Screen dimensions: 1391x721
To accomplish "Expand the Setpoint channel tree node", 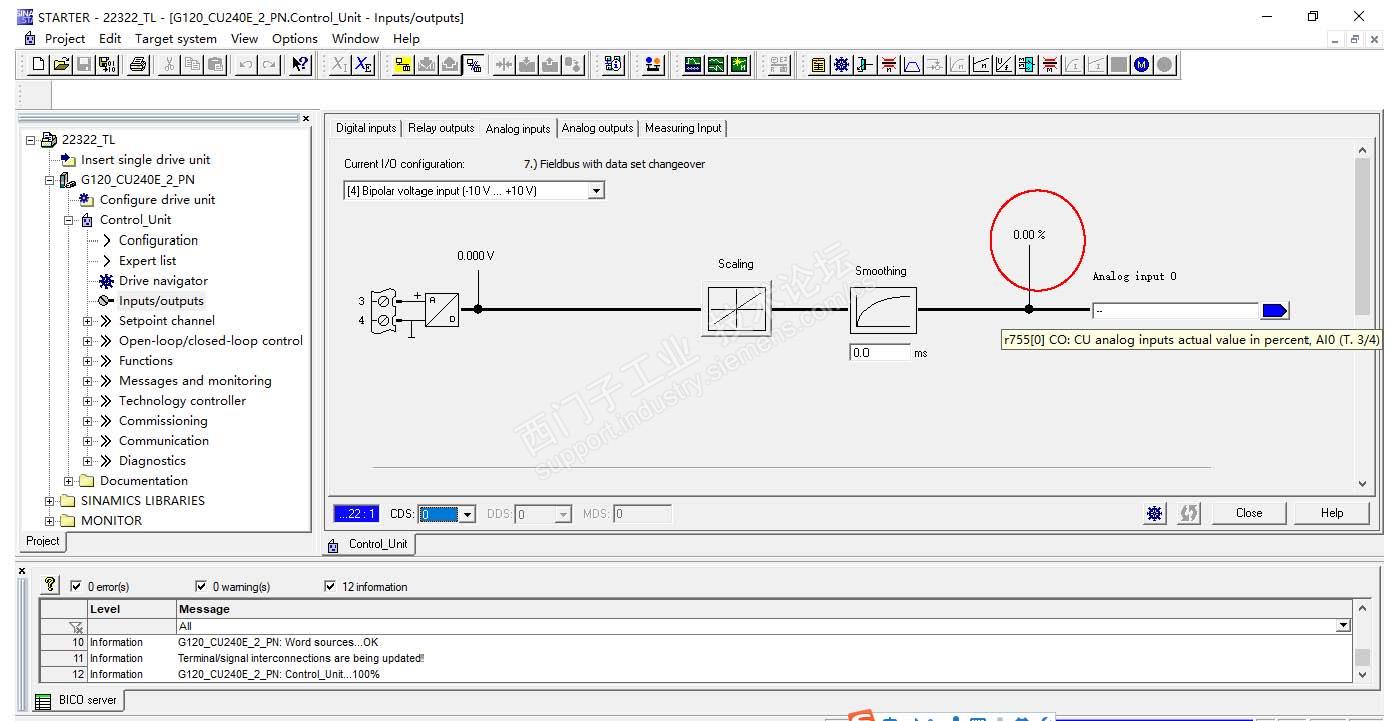I will coord(88,321).
